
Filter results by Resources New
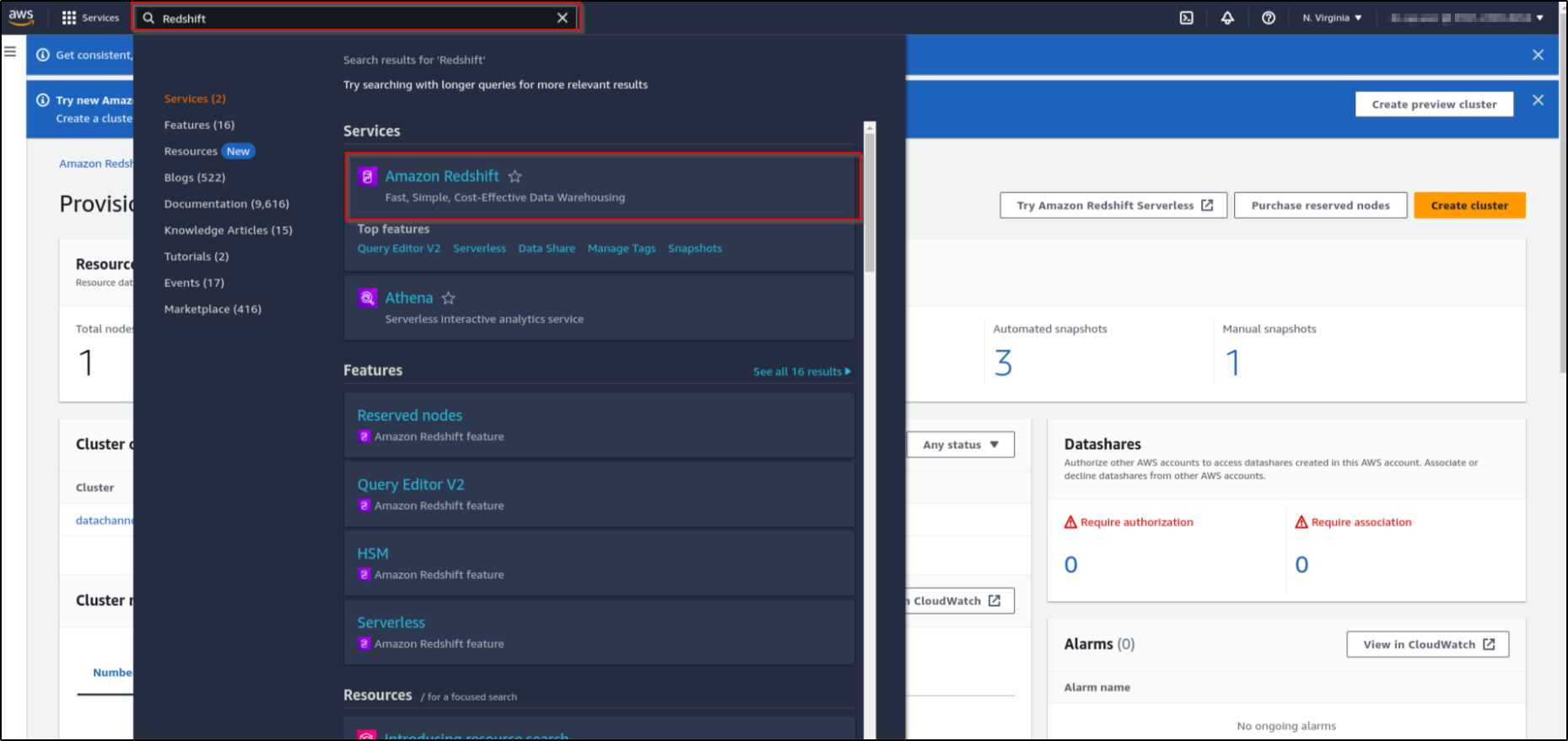209,151
